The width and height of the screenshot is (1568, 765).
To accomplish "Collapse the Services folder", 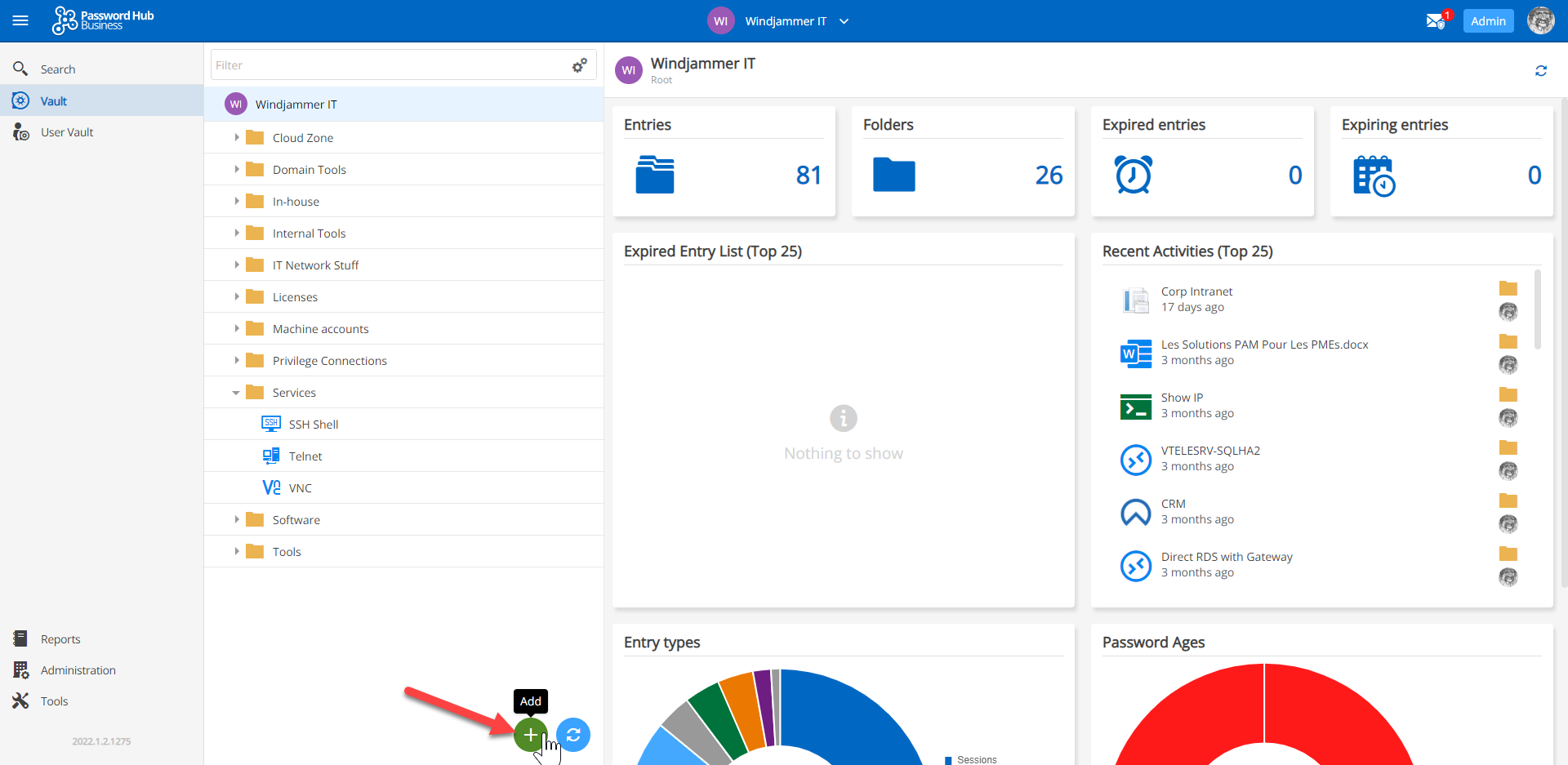I will 236,393.
